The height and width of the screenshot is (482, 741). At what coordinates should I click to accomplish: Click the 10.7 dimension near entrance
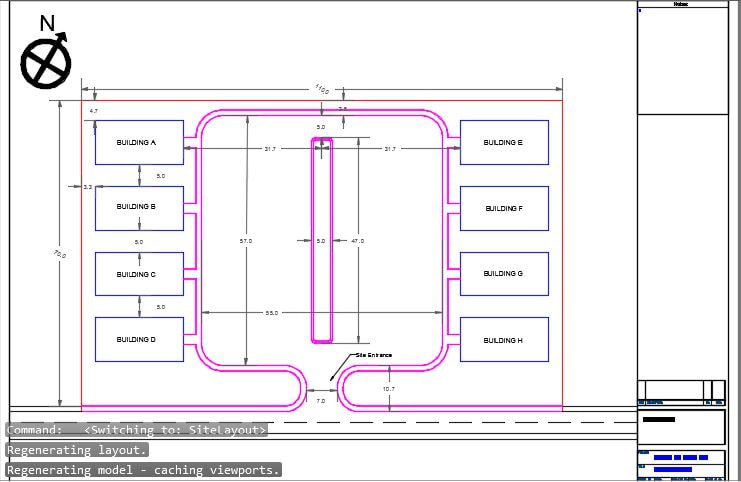pyautogui.click(x=388, y=389)
